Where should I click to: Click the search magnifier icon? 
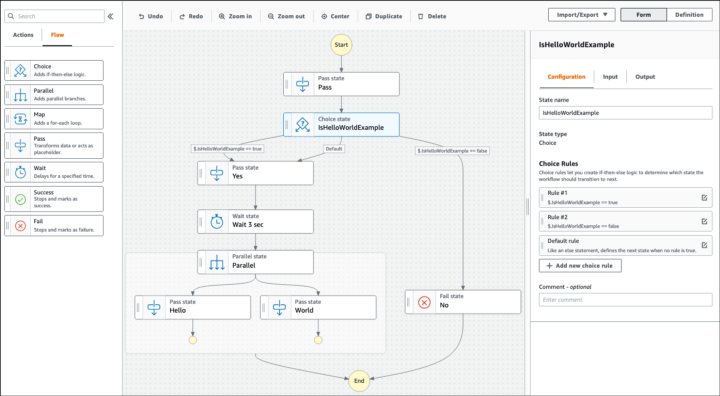point(11,16)
